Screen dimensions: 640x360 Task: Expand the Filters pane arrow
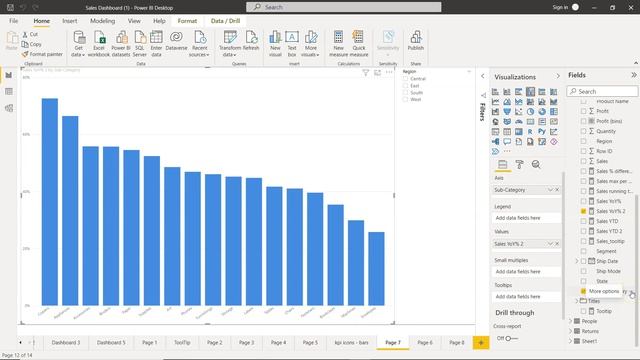(482, 76)
